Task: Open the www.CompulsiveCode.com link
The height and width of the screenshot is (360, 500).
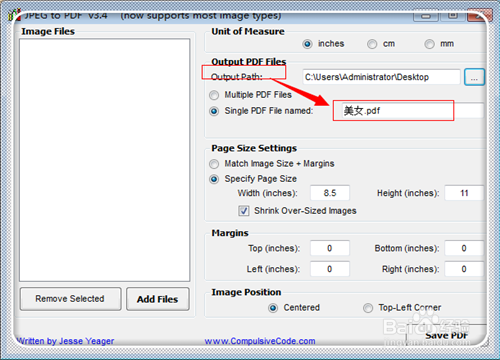Action: 260,341
